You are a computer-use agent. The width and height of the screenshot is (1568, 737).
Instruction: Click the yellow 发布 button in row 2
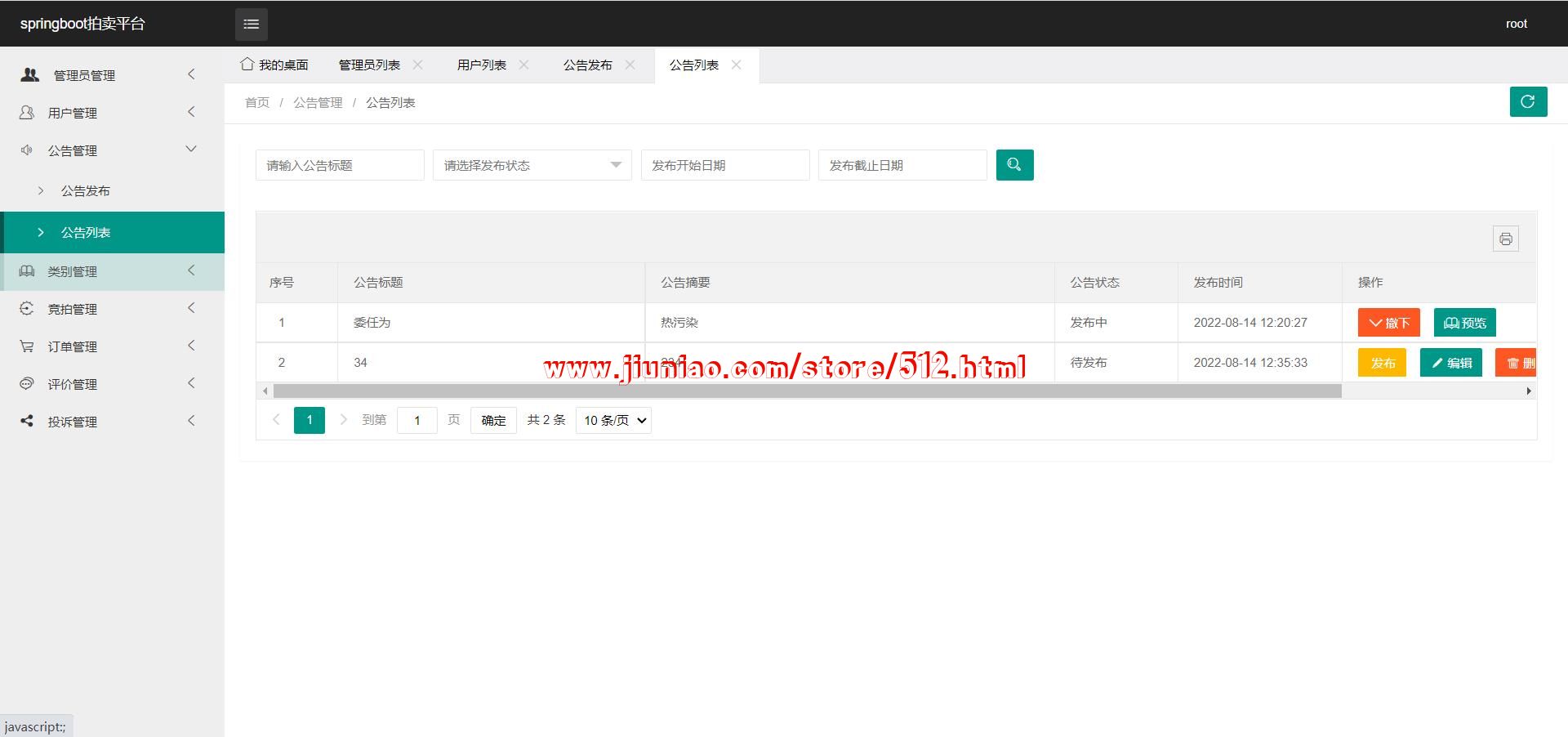click(1382, 363)
